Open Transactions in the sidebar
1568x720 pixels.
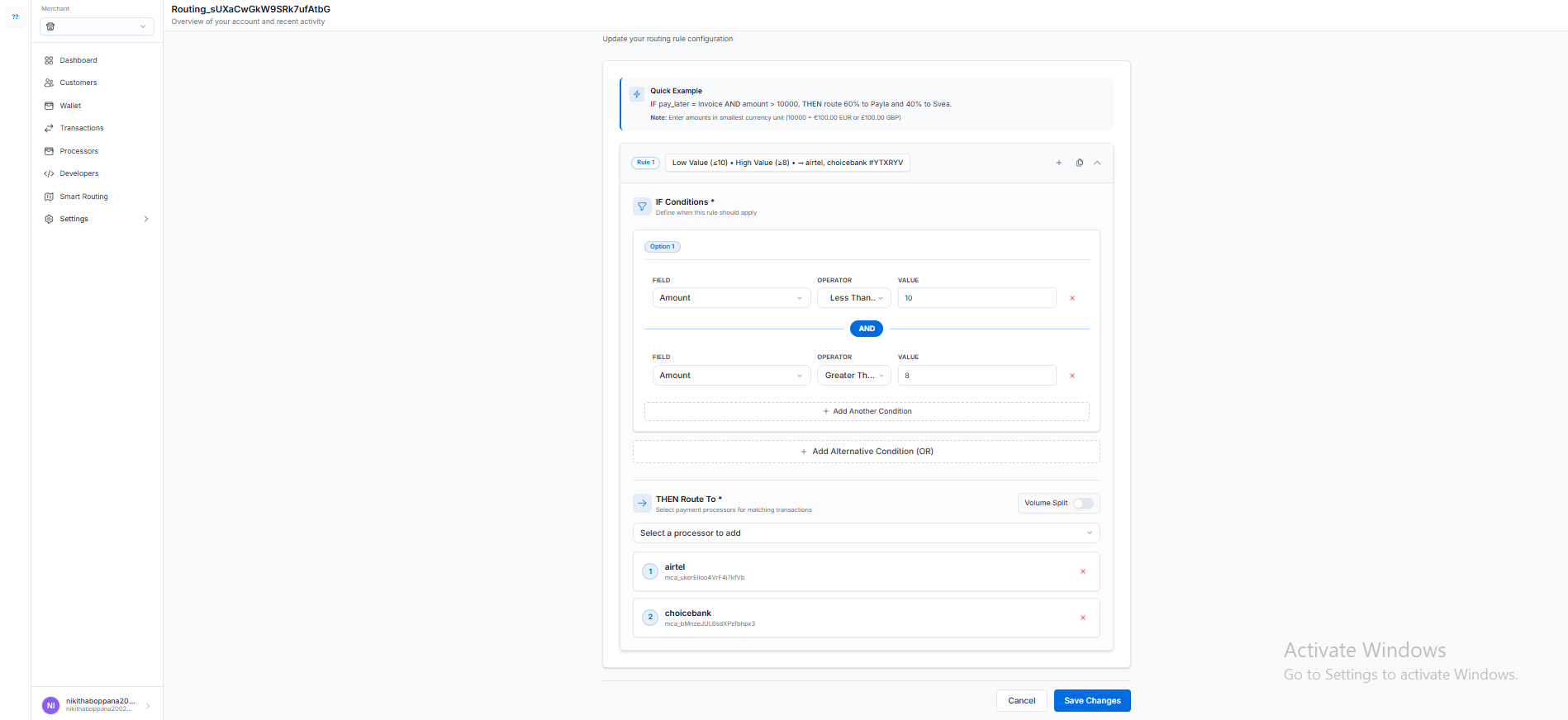click(81, 128)
